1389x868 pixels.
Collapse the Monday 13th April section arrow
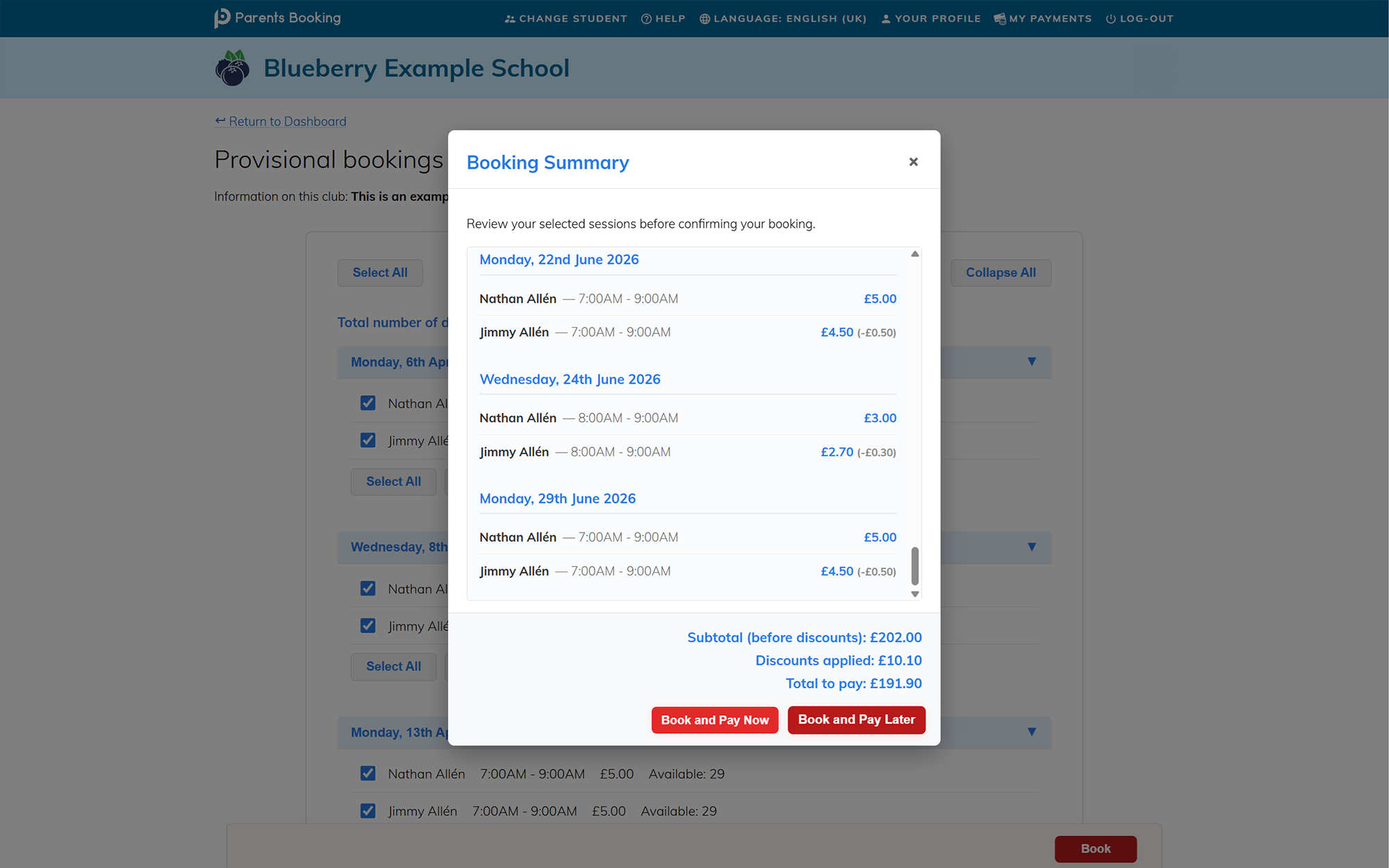1031,732
